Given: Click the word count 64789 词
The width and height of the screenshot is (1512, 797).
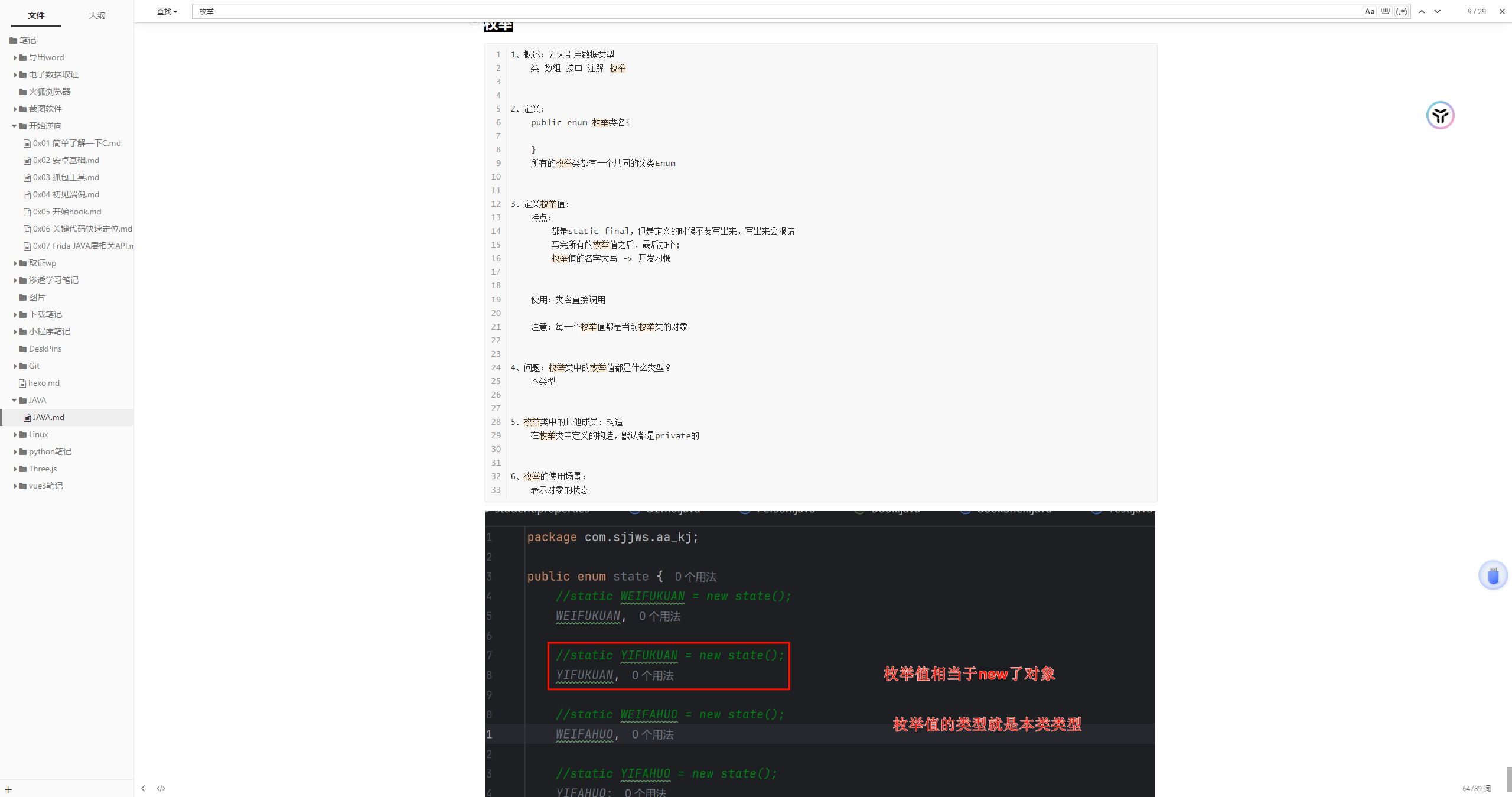Looking at the screenshot, I should 1476,788.
